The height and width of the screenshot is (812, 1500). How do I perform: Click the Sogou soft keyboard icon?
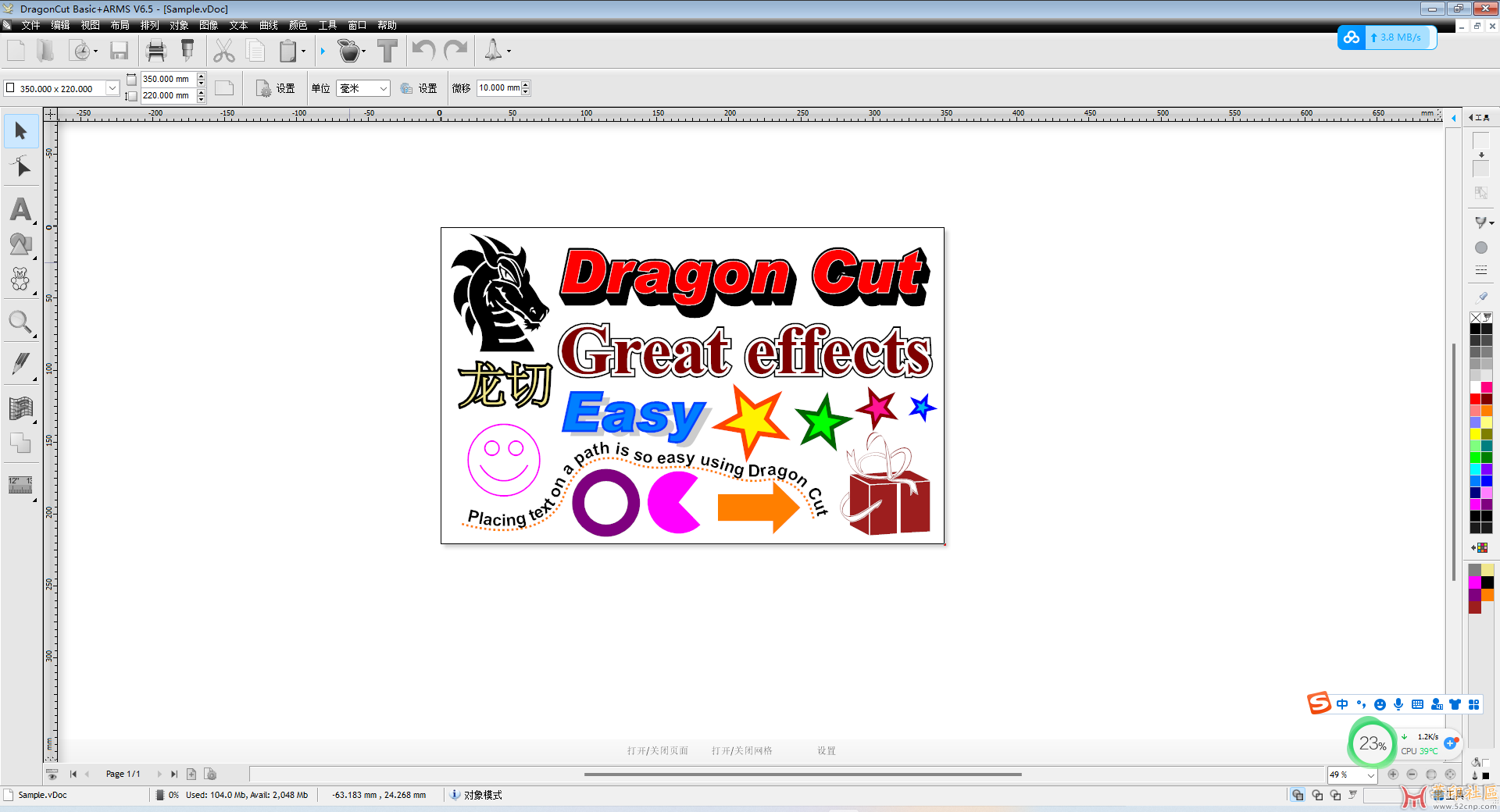point(1417,704)
